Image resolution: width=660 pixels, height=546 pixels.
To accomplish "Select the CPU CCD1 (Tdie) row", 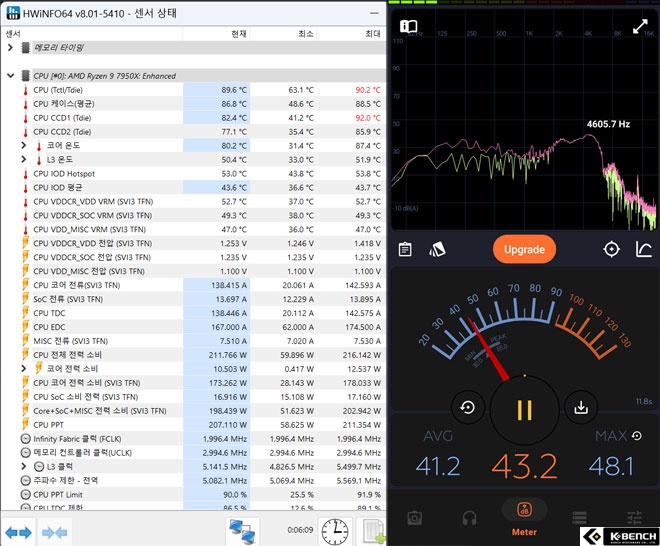I will point(193,117).
